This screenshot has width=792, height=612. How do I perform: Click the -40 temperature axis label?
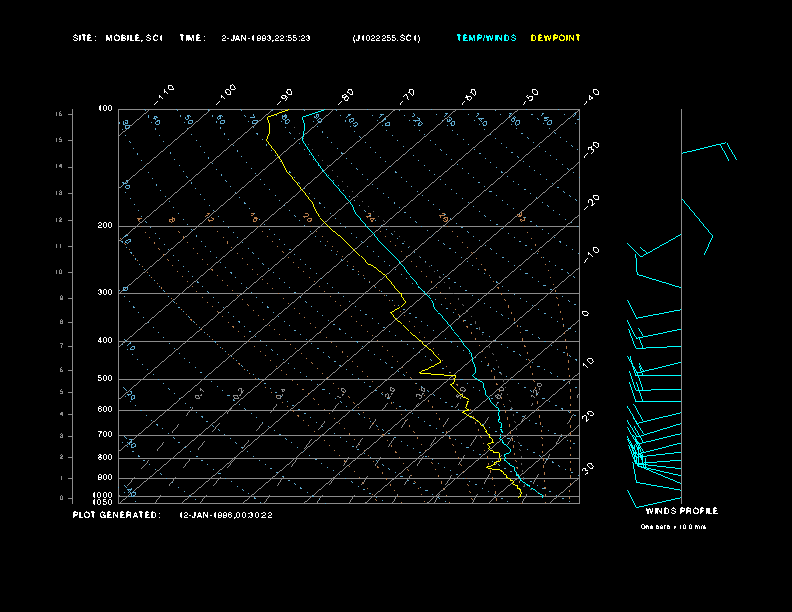click(591, 94)
